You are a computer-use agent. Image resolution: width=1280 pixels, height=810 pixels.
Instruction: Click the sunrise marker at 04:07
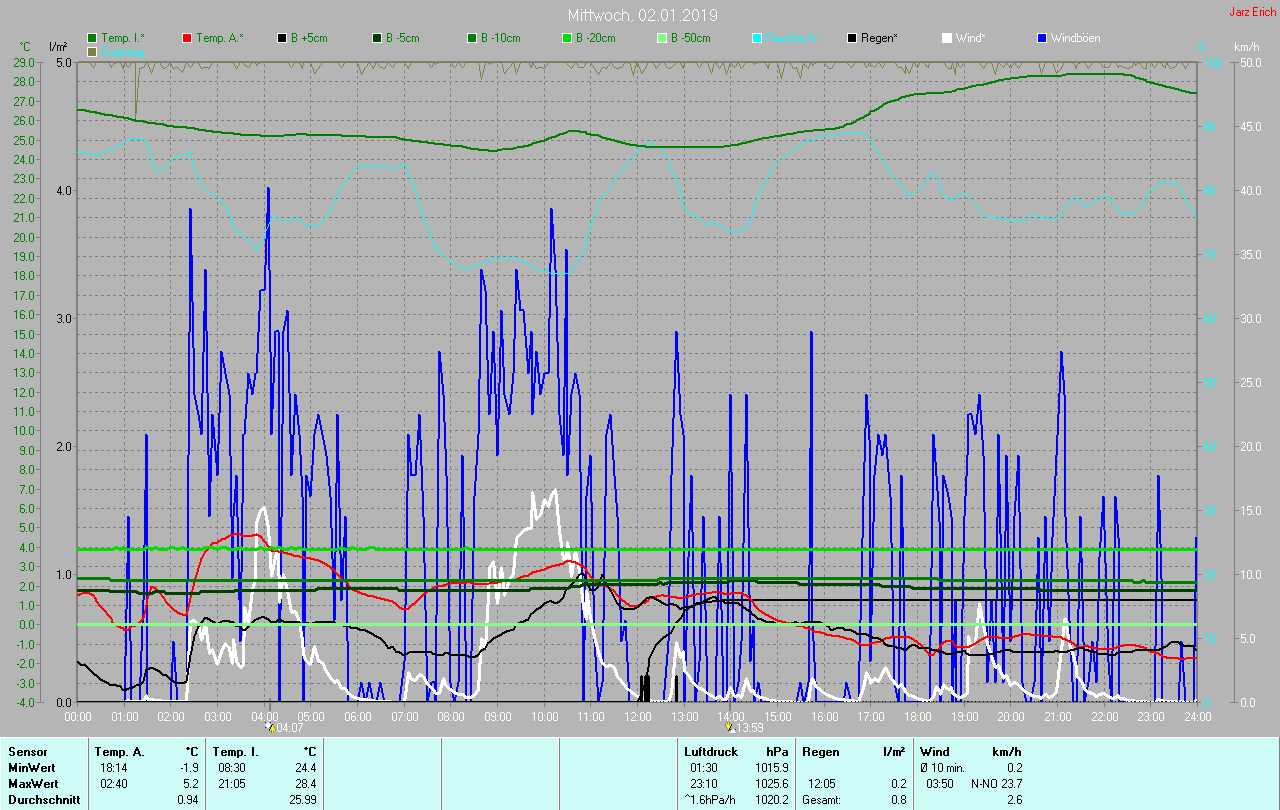coord(268,727)
